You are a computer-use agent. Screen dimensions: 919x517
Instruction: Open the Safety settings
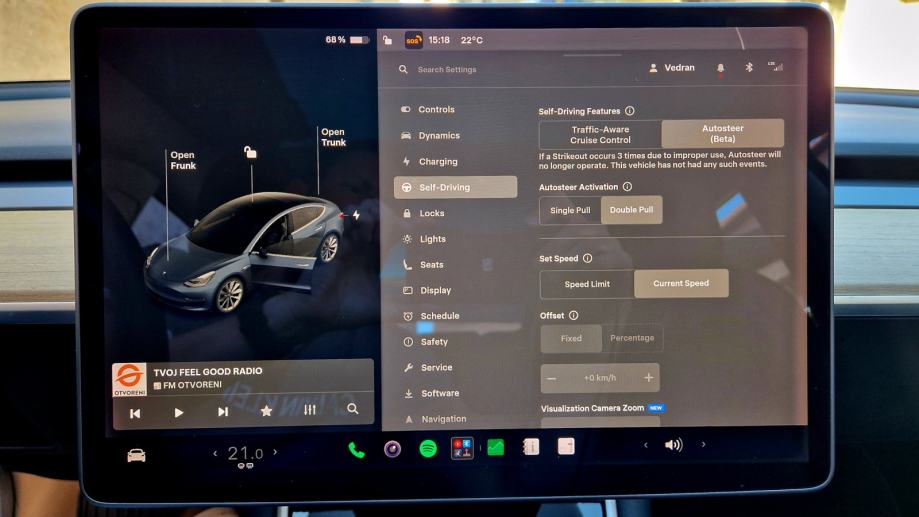click(426, 342)
